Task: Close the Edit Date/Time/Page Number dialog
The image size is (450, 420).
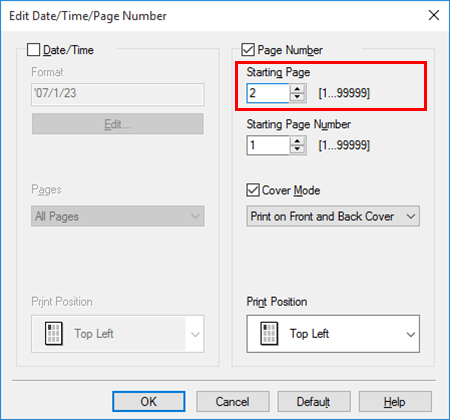Action: pyautogui.click(x=434, y=15)
